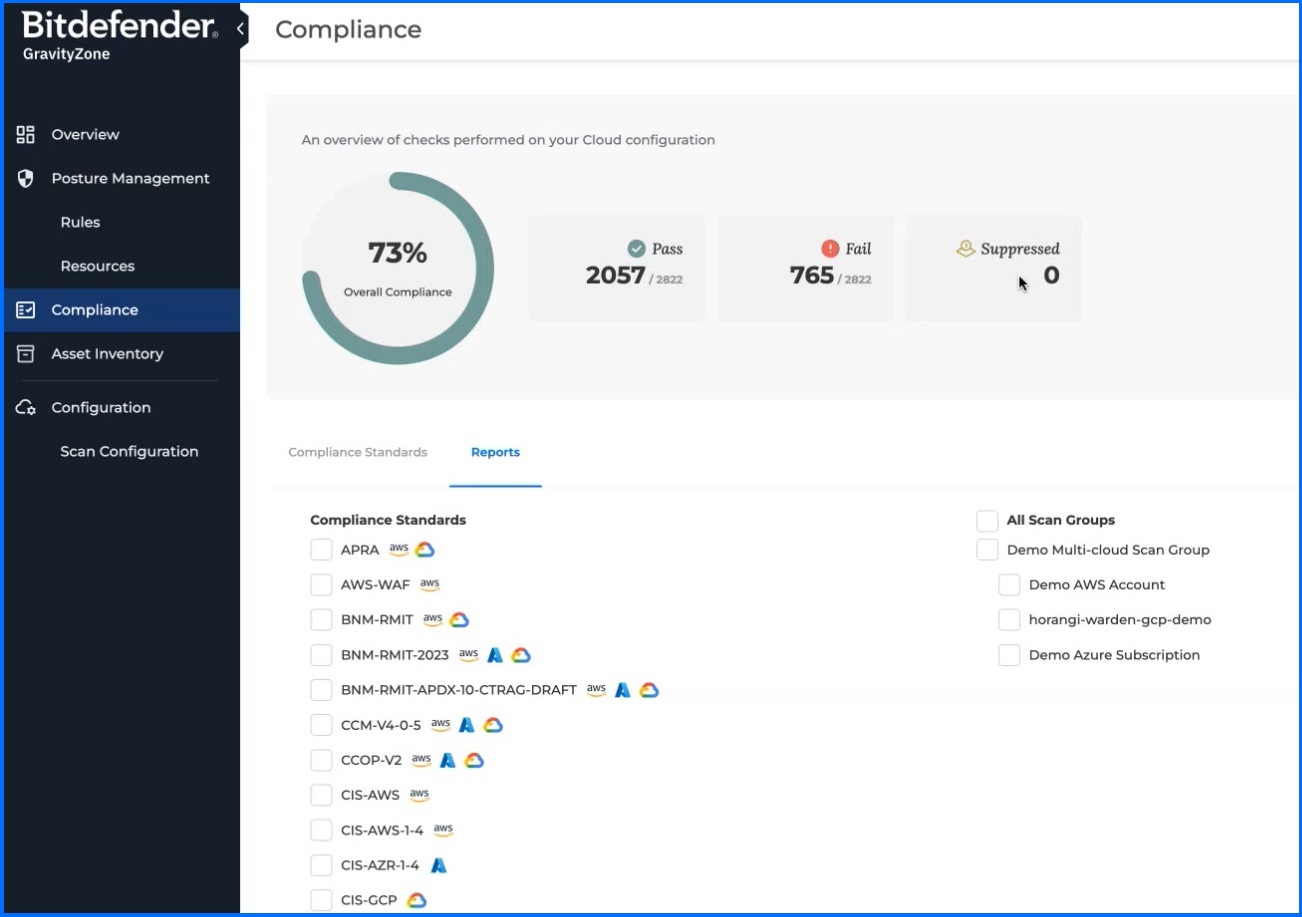Check Demo Multi-cloud Scan Group checkbox
Viewport: 1302px width, 917px height.
(x=987, y=550)
